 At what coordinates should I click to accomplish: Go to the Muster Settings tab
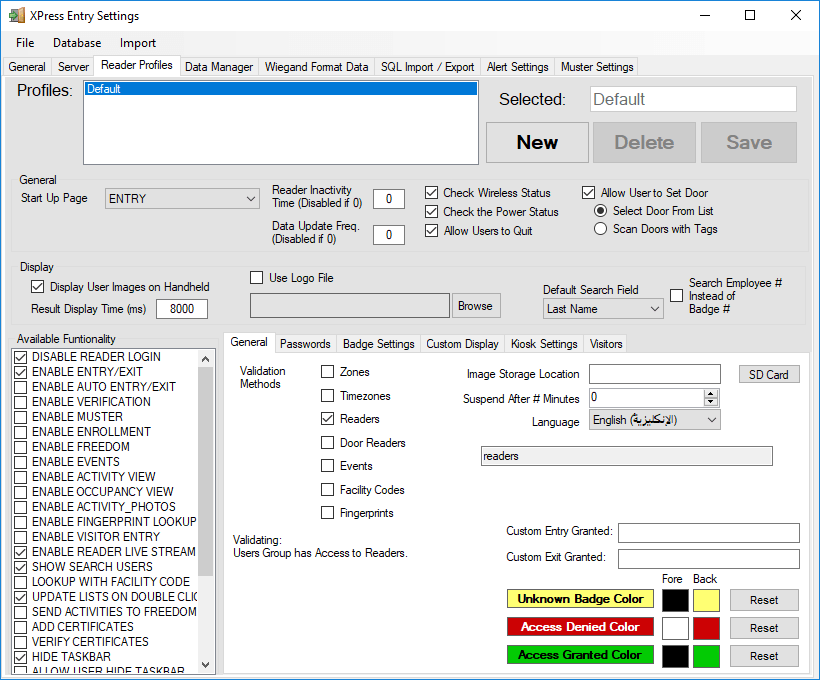click(597, 67)
